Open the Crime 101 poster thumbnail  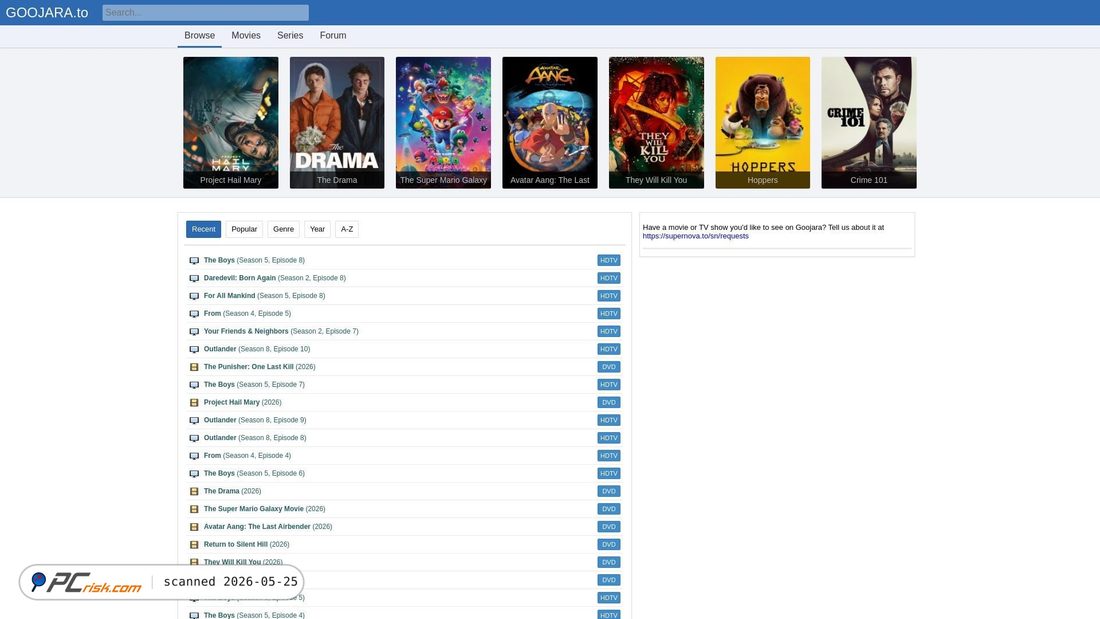(x=869, y=122)
